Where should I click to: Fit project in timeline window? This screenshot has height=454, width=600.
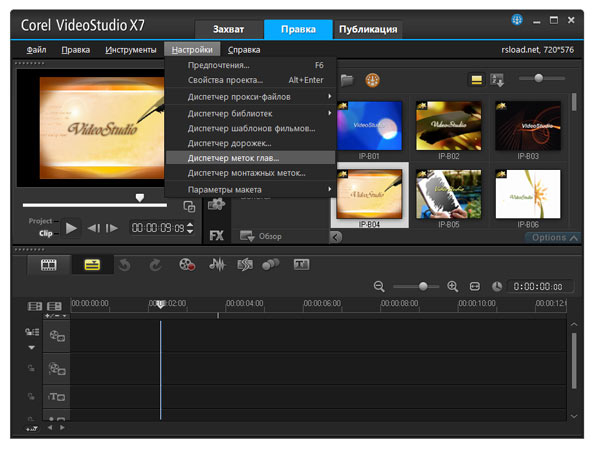474,286
